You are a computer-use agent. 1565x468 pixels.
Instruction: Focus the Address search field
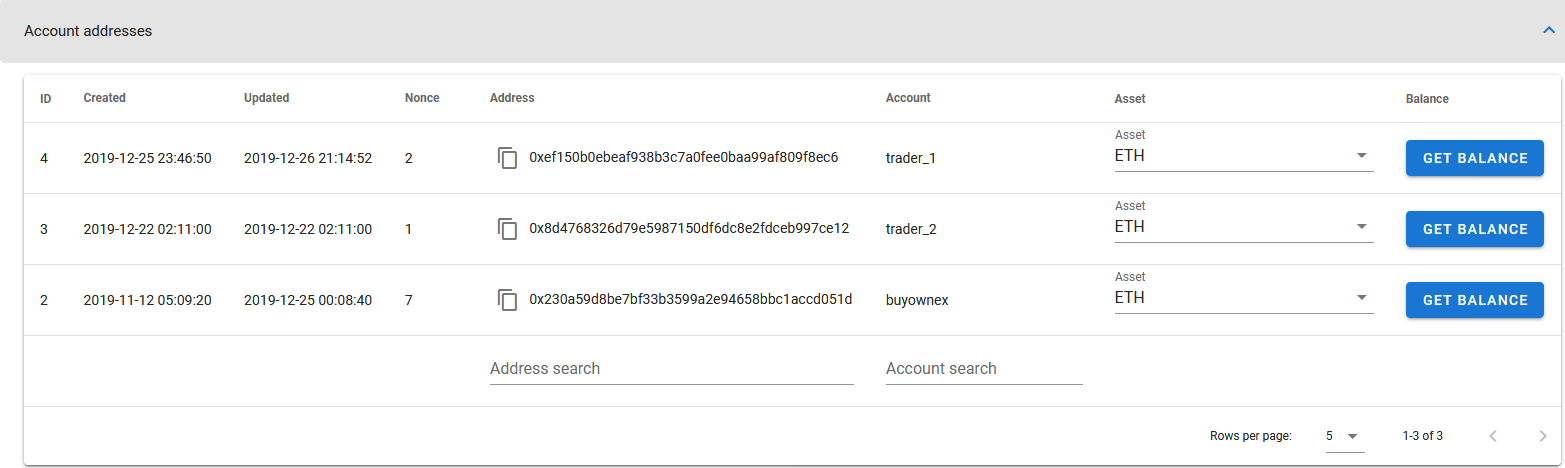point(672,369)
